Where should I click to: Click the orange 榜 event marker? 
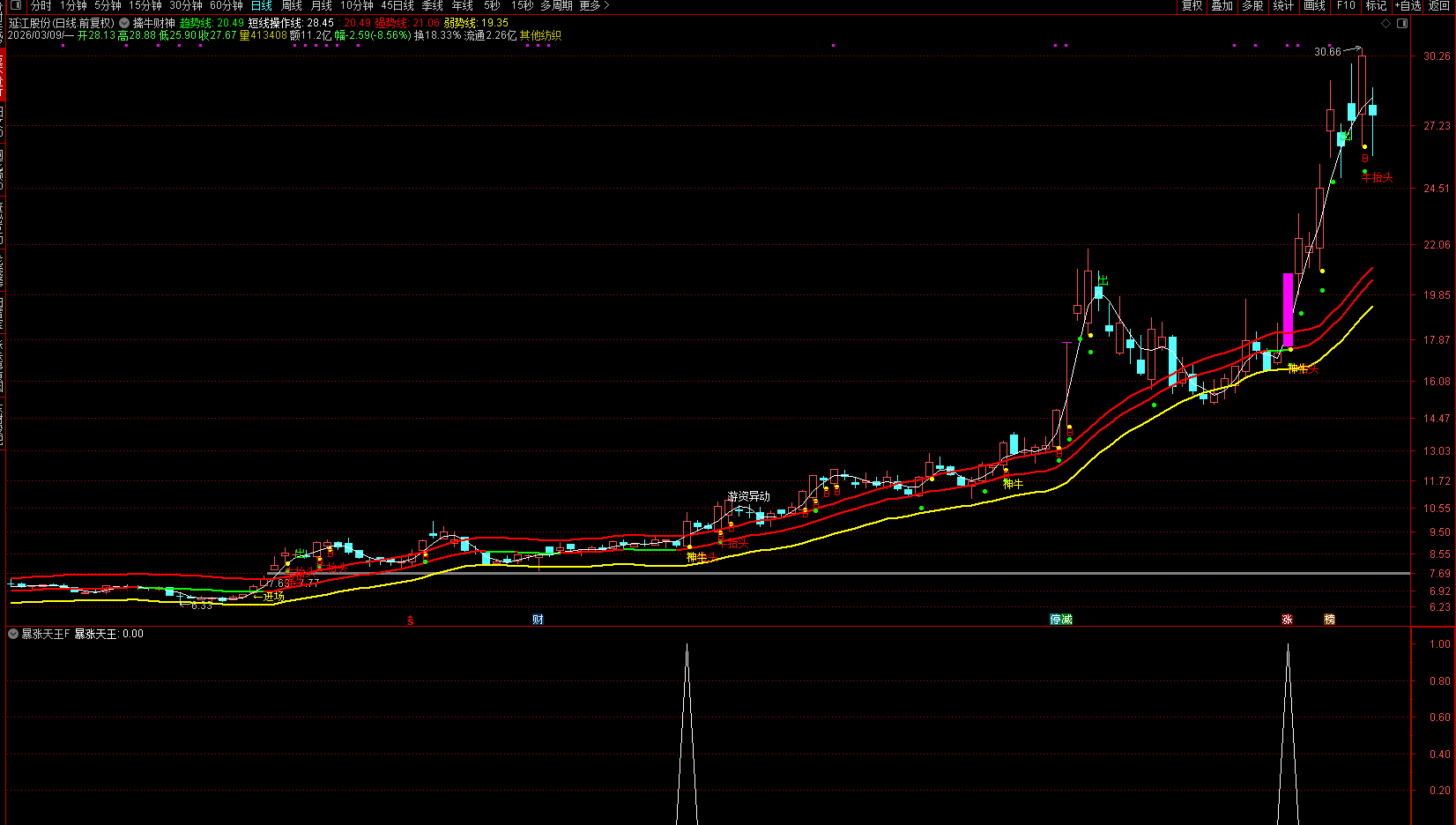coord(1329,620)
